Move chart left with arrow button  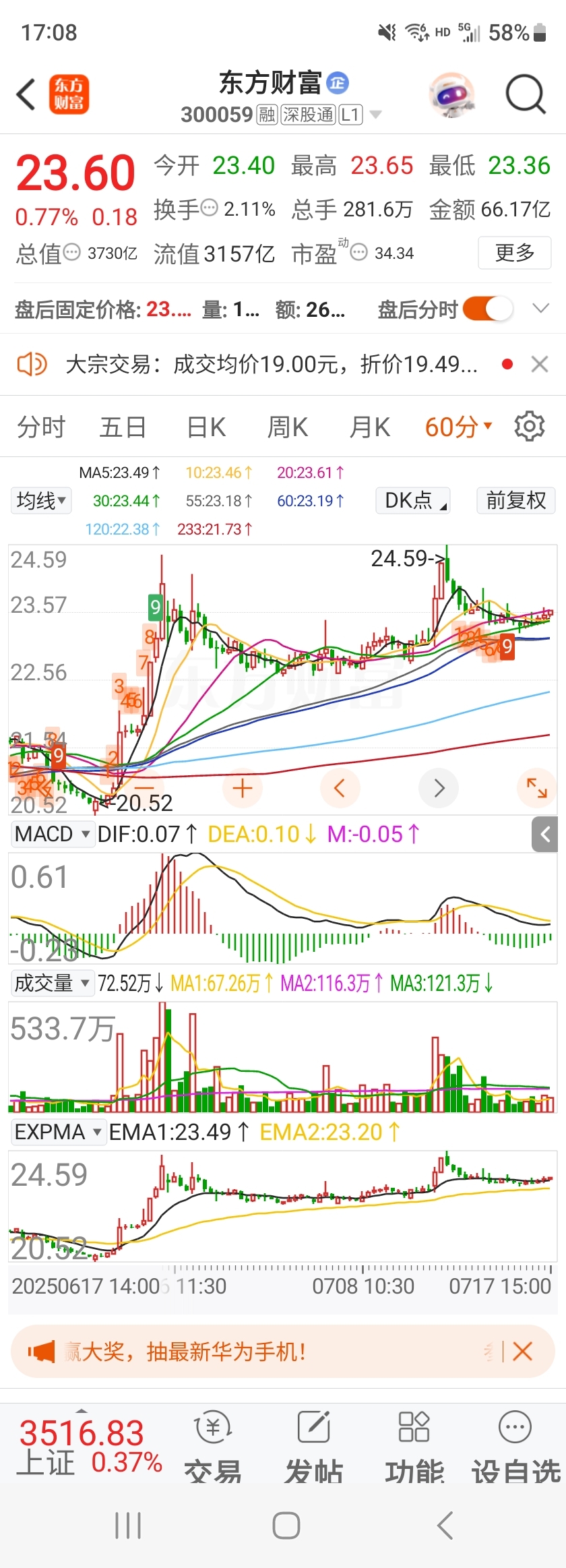[x=340, y=788]
